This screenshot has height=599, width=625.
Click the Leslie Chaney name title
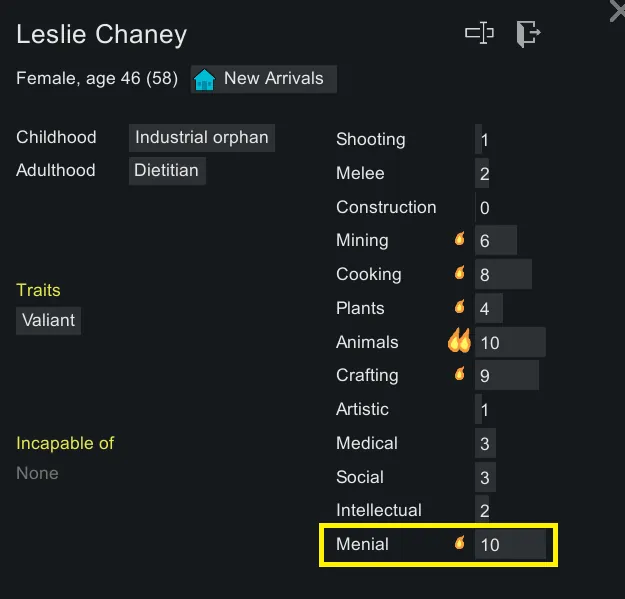[101, 35]
